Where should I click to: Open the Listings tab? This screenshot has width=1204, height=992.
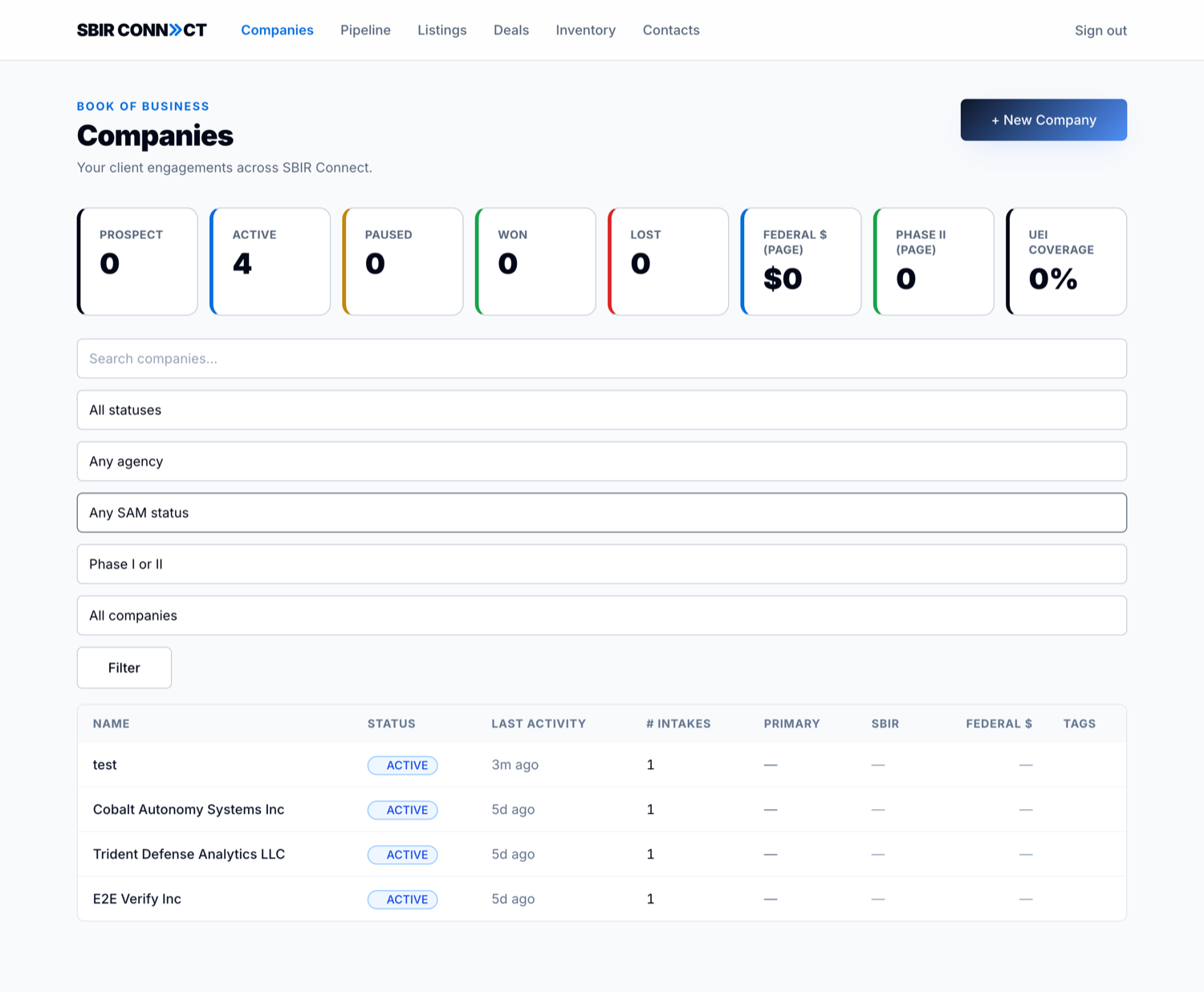click(441, 30)
